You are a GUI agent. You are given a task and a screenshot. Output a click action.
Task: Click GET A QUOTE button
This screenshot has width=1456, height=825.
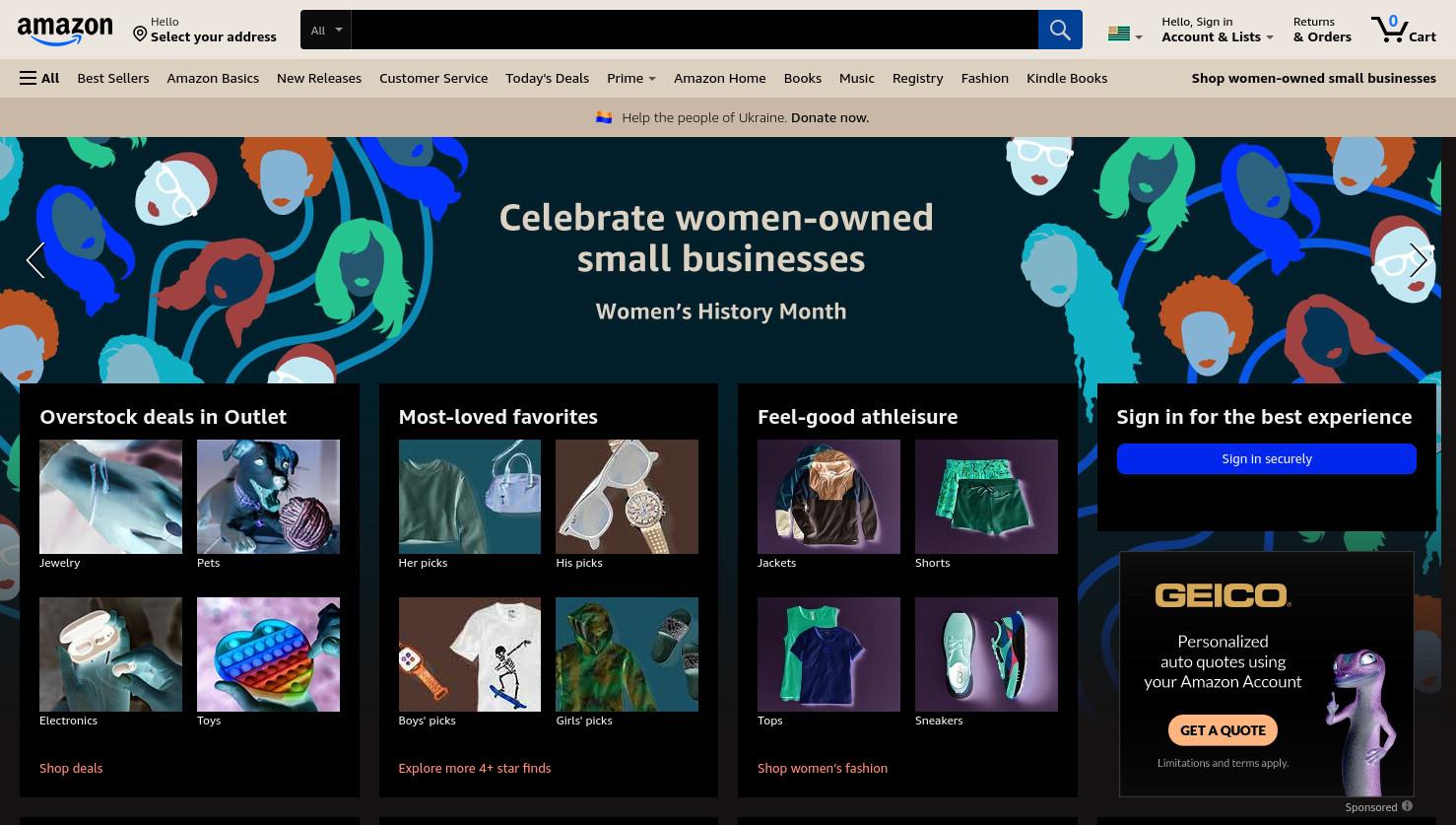1223,730
